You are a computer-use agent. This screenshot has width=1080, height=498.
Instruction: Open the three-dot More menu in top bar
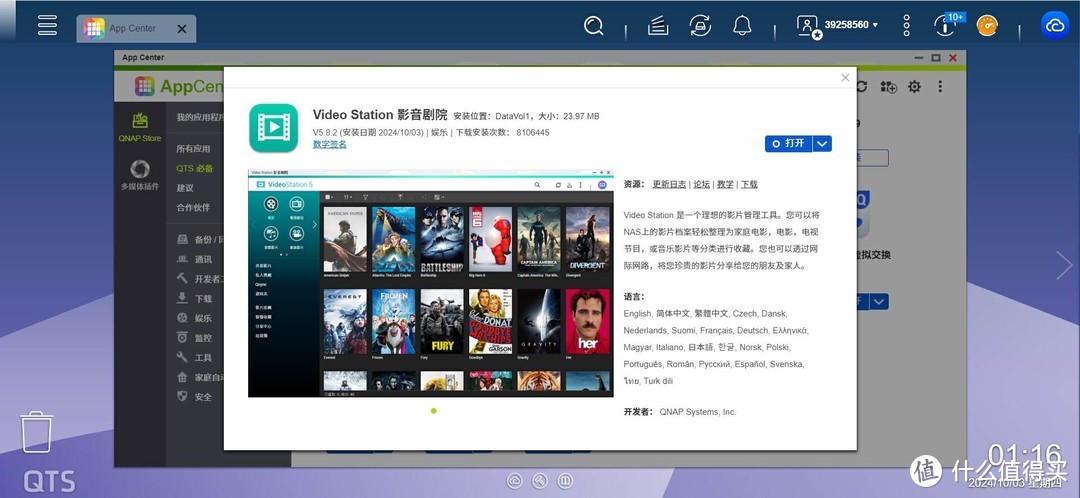click(x=906, y=26)
